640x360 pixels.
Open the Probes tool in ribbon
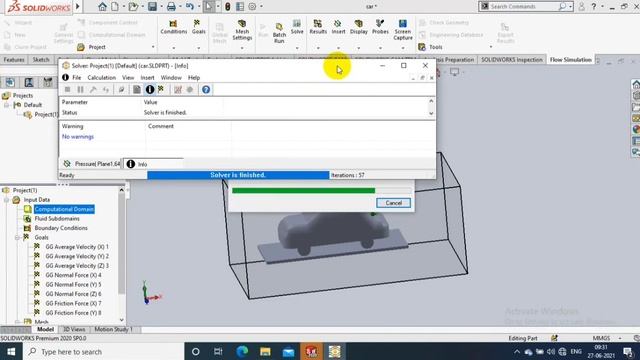pos(380,27)
